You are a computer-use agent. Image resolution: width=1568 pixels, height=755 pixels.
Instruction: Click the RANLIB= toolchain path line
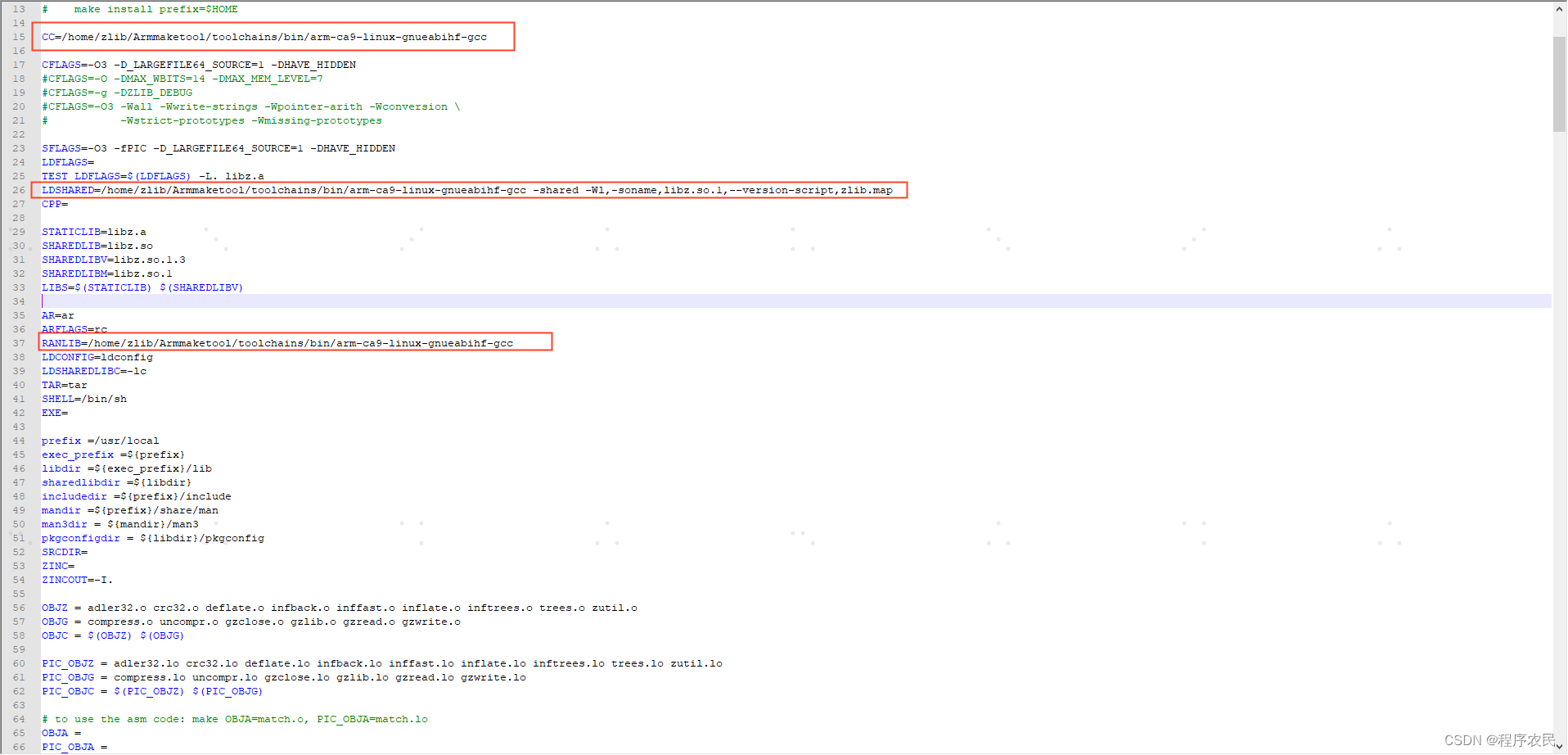click(x=277, y=343)
